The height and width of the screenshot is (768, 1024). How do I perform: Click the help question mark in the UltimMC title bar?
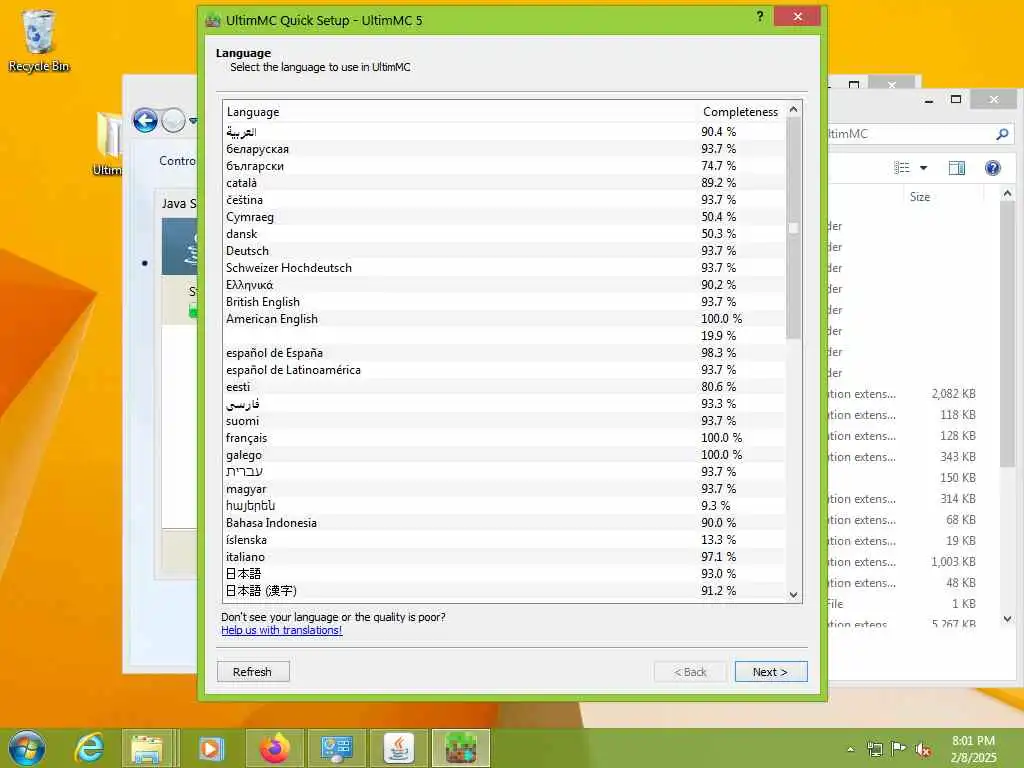click(x=760, y=16)
